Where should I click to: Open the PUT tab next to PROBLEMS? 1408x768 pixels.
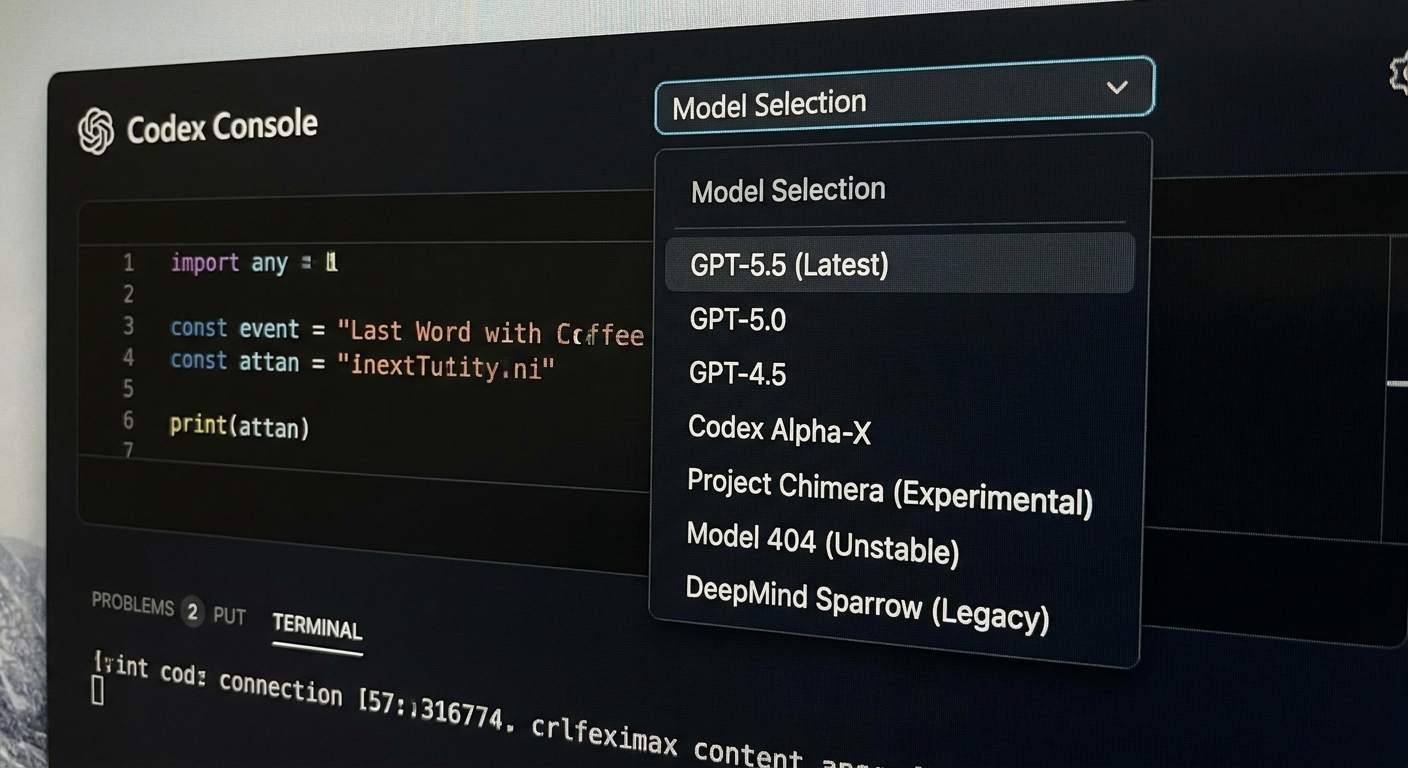click(x=229, y=616)
